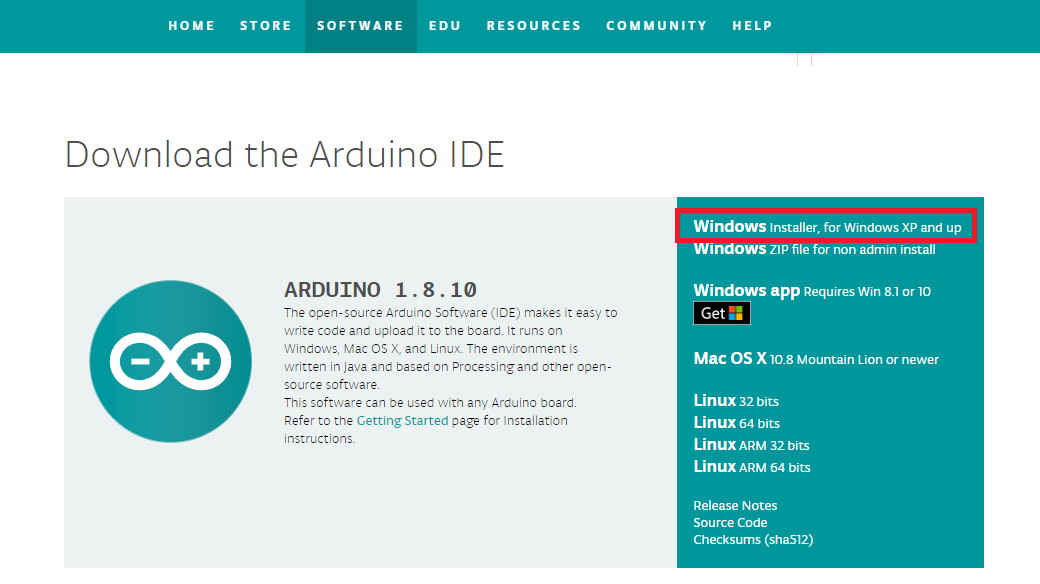Open the Source Code link
Image resolution: width=1040 pixels, height=584 pixels.
pyautogui.click(x=730, y=522)
